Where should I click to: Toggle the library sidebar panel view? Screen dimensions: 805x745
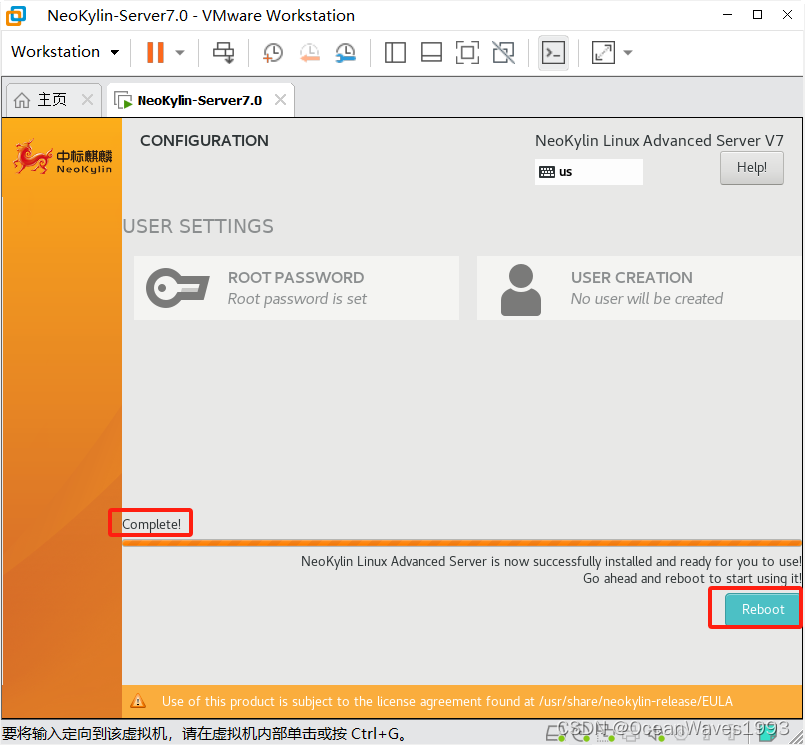pos(395,52)
